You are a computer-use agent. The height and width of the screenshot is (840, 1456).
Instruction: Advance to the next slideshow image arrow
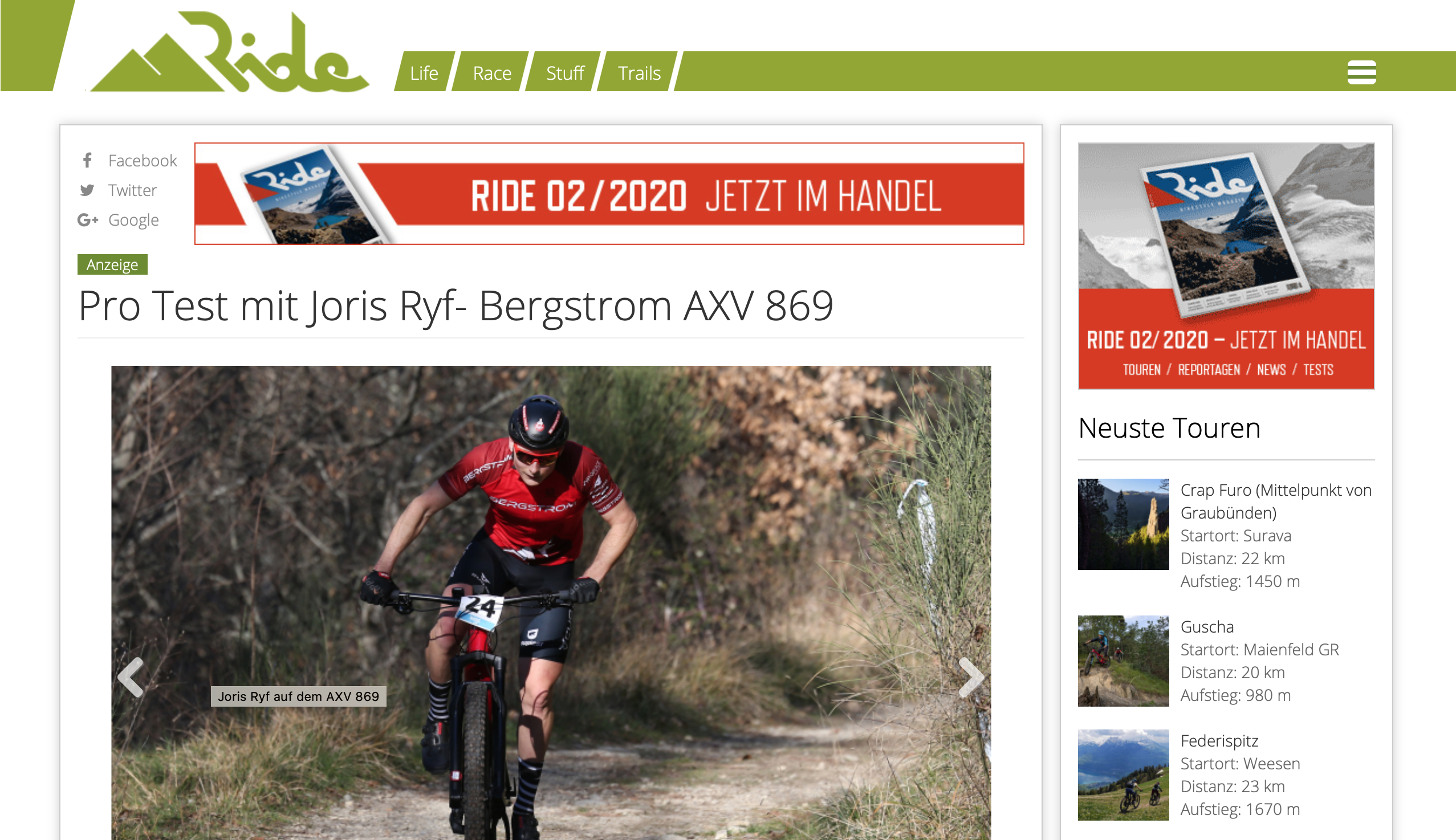click(x=971, y=677)
